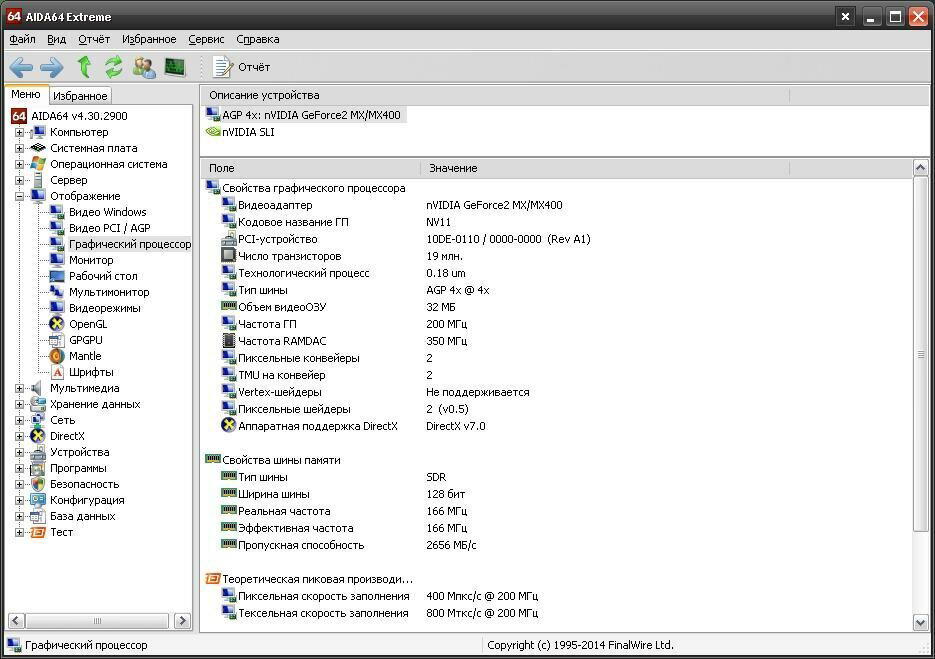Open the Сервис menu
The width and height of the screenshot is (935, 659).
206,39
